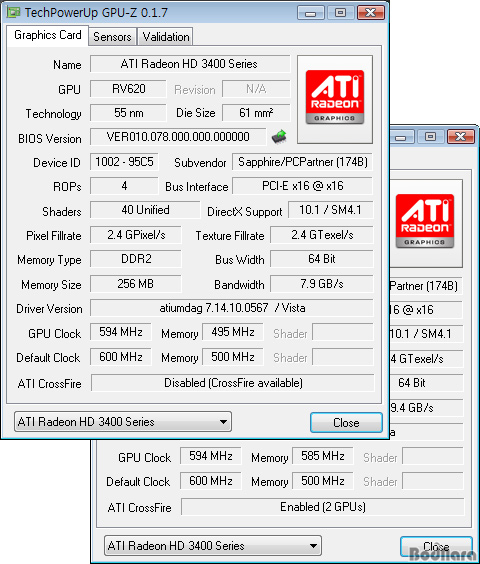Click the GPU-Z title bar app icon

[14, 12]
